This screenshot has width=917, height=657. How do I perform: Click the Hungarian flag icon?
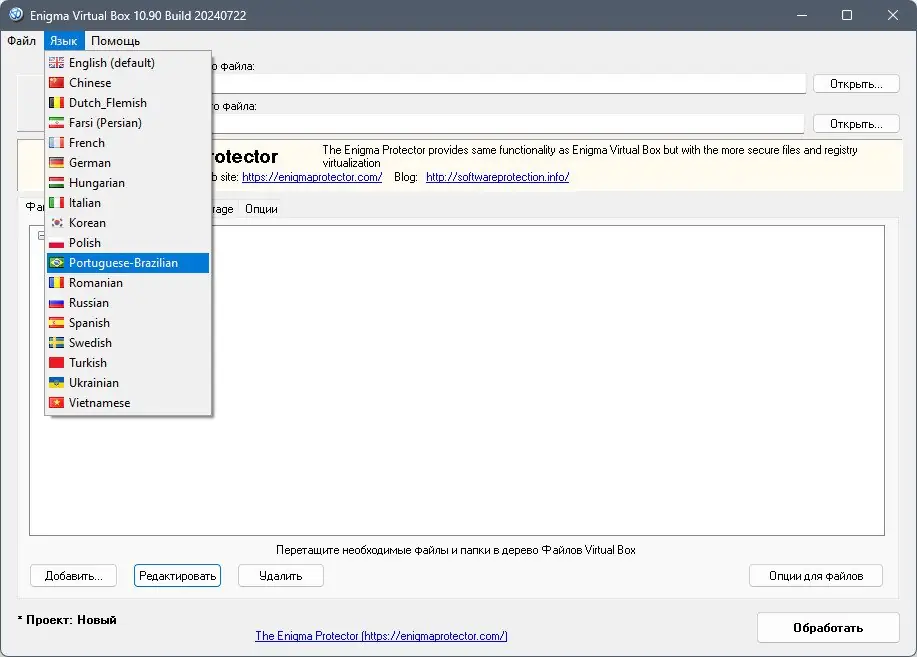(57, 183)
